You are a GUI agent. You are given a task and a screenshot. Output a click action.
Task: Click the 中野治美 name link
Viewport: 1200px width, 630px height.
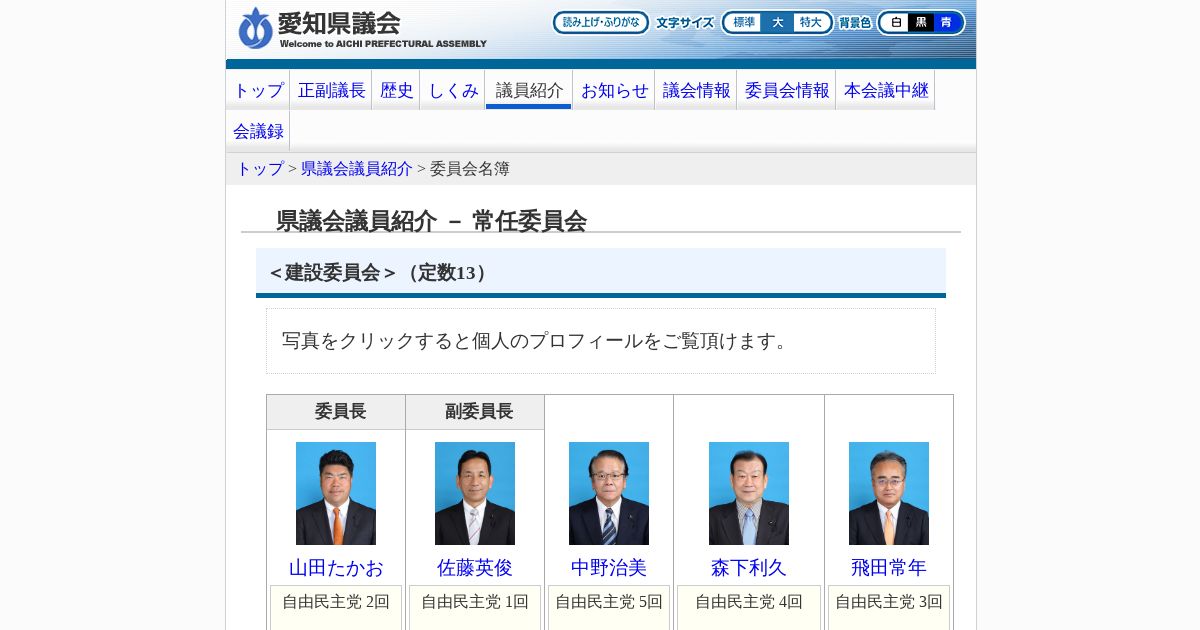pos(609,568)
